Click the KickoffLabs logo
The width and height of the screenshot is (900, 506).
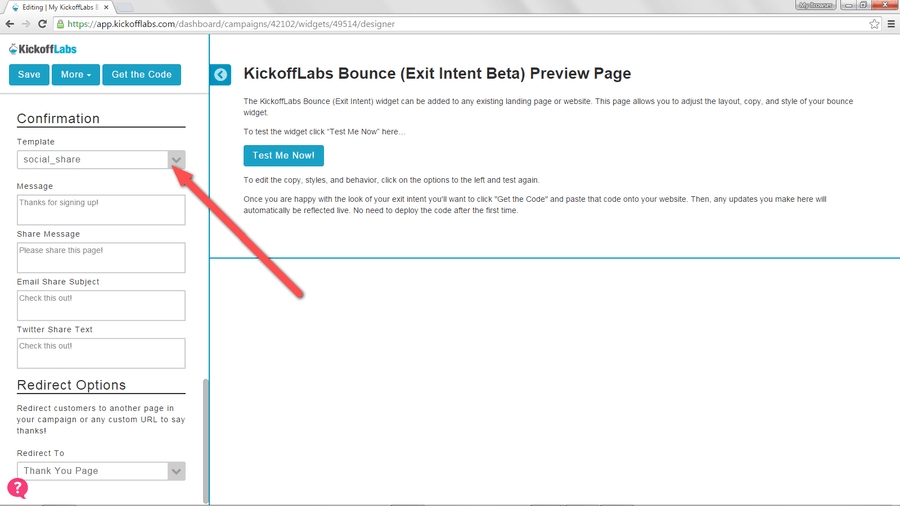pos(42,49)
